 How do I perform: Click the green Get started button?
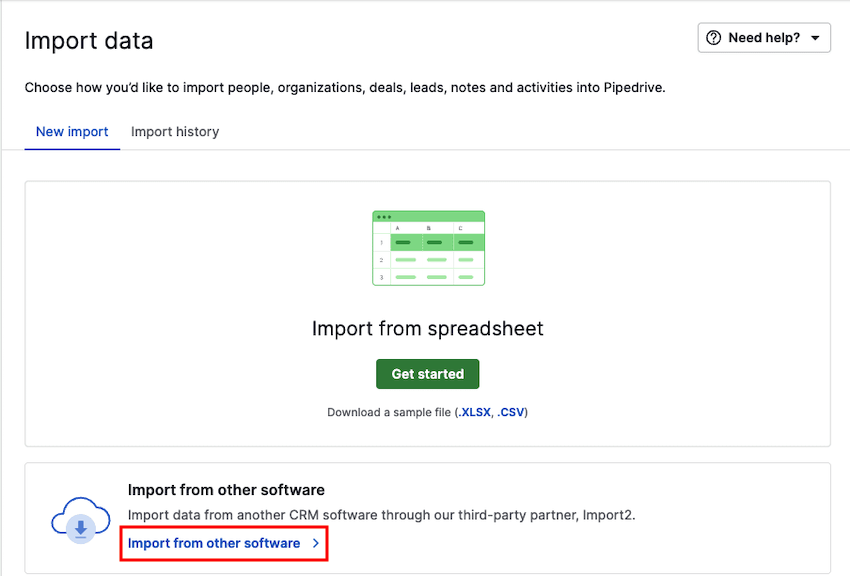point(428,374)
